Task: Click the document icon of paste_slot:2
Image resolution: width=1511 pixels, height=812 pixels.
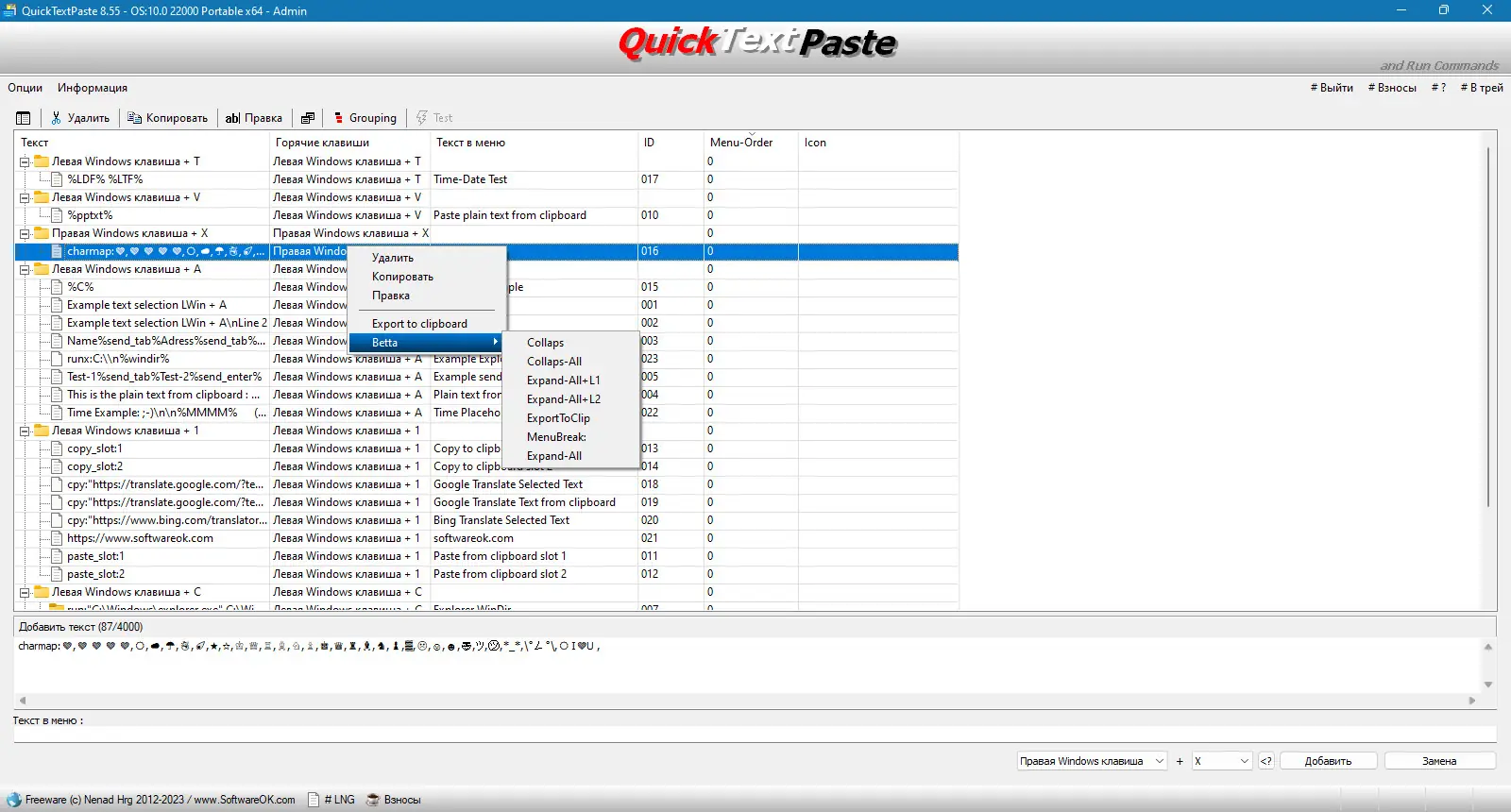Action: (x=57, y=574)
